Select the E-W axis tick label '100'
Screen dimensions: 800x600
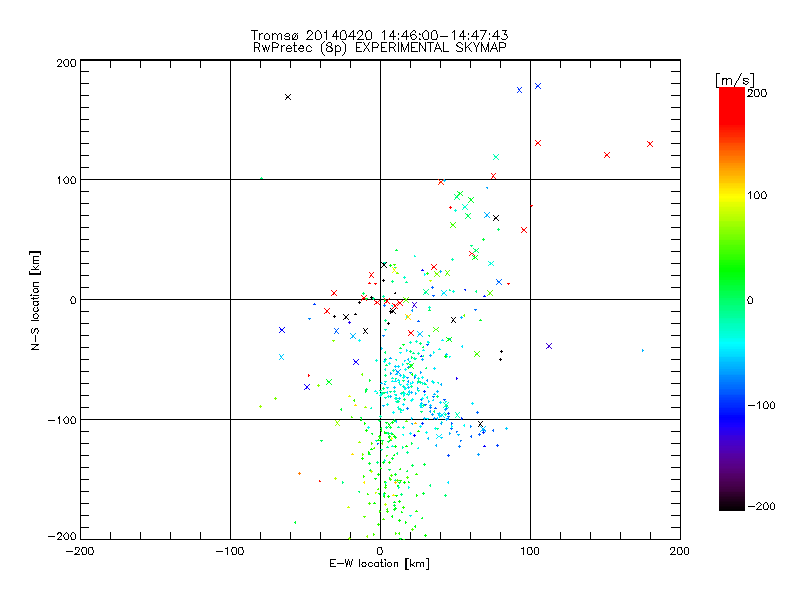530,551
